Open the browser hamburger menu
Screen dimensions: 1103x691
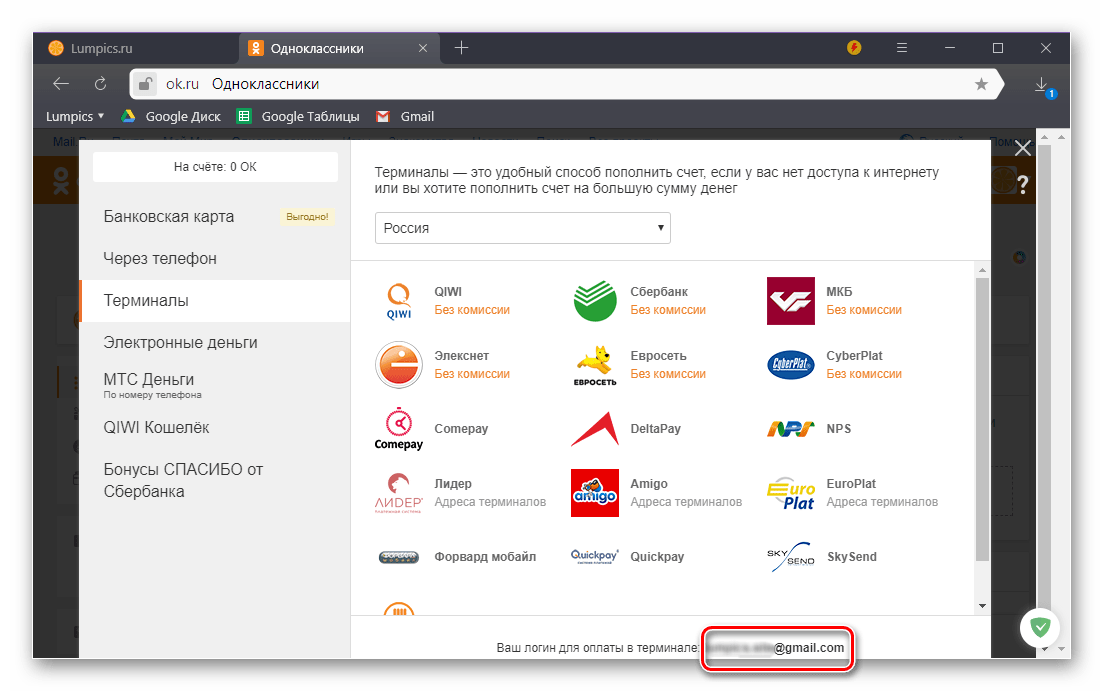point(901,47)
